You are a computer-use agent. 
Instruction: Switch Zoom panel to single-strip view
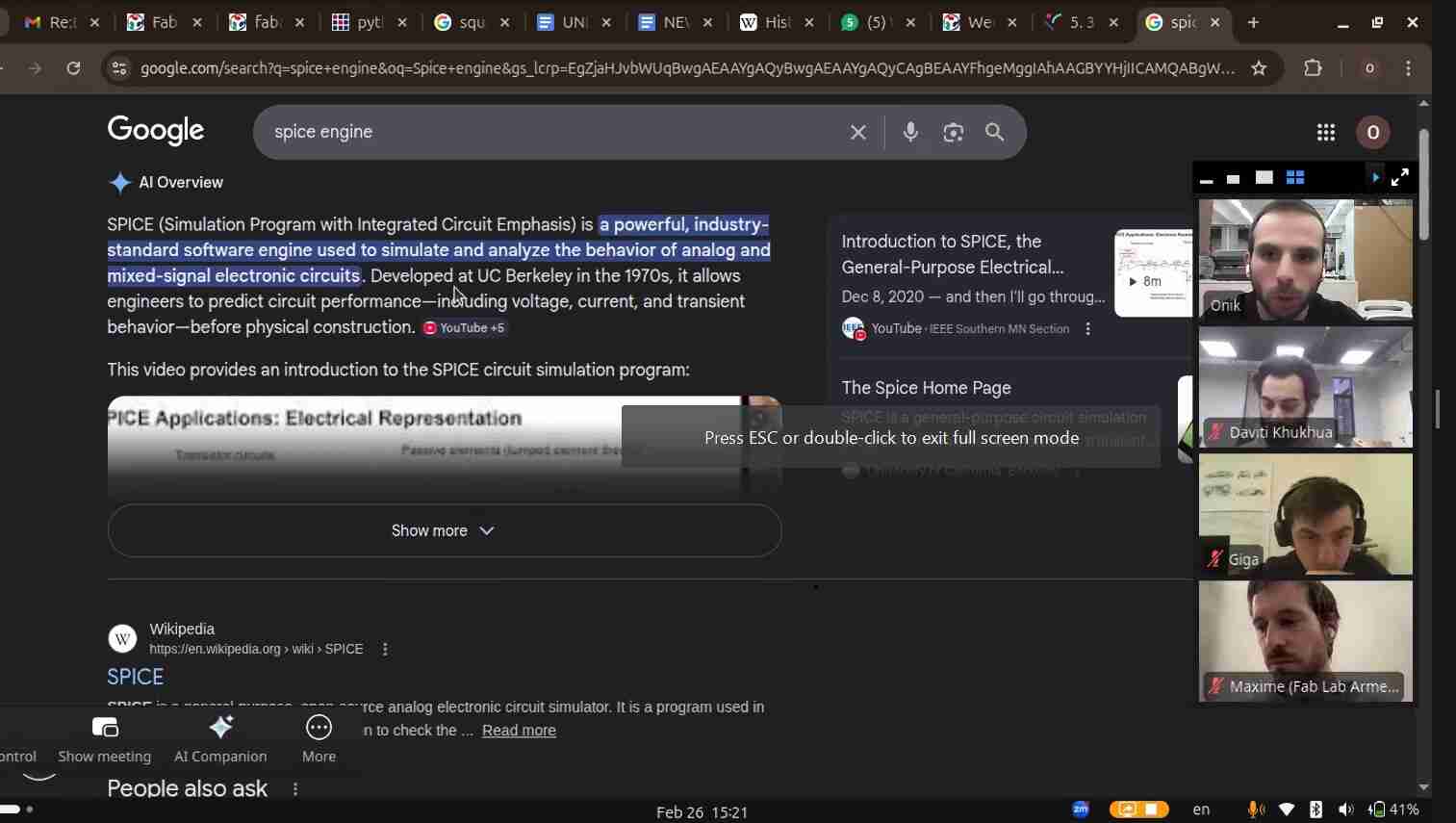(x=1234, y=179)
